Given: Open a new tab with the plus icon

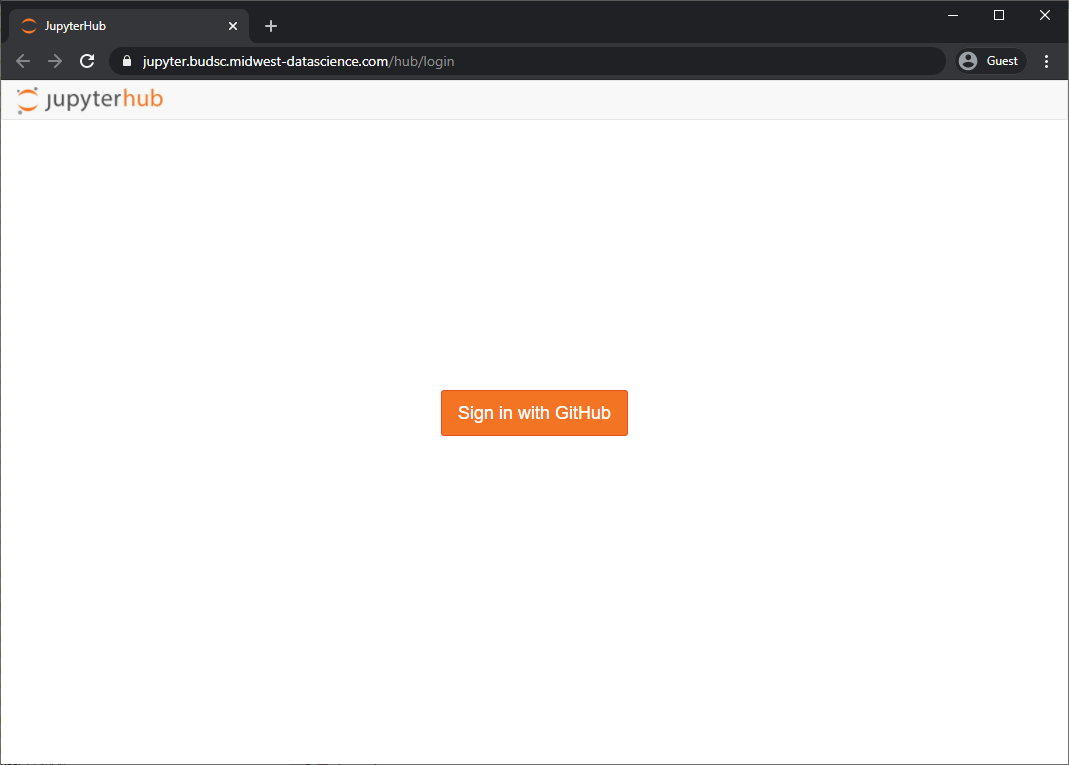Looking at the screenshot, I should tap(271, 26).
